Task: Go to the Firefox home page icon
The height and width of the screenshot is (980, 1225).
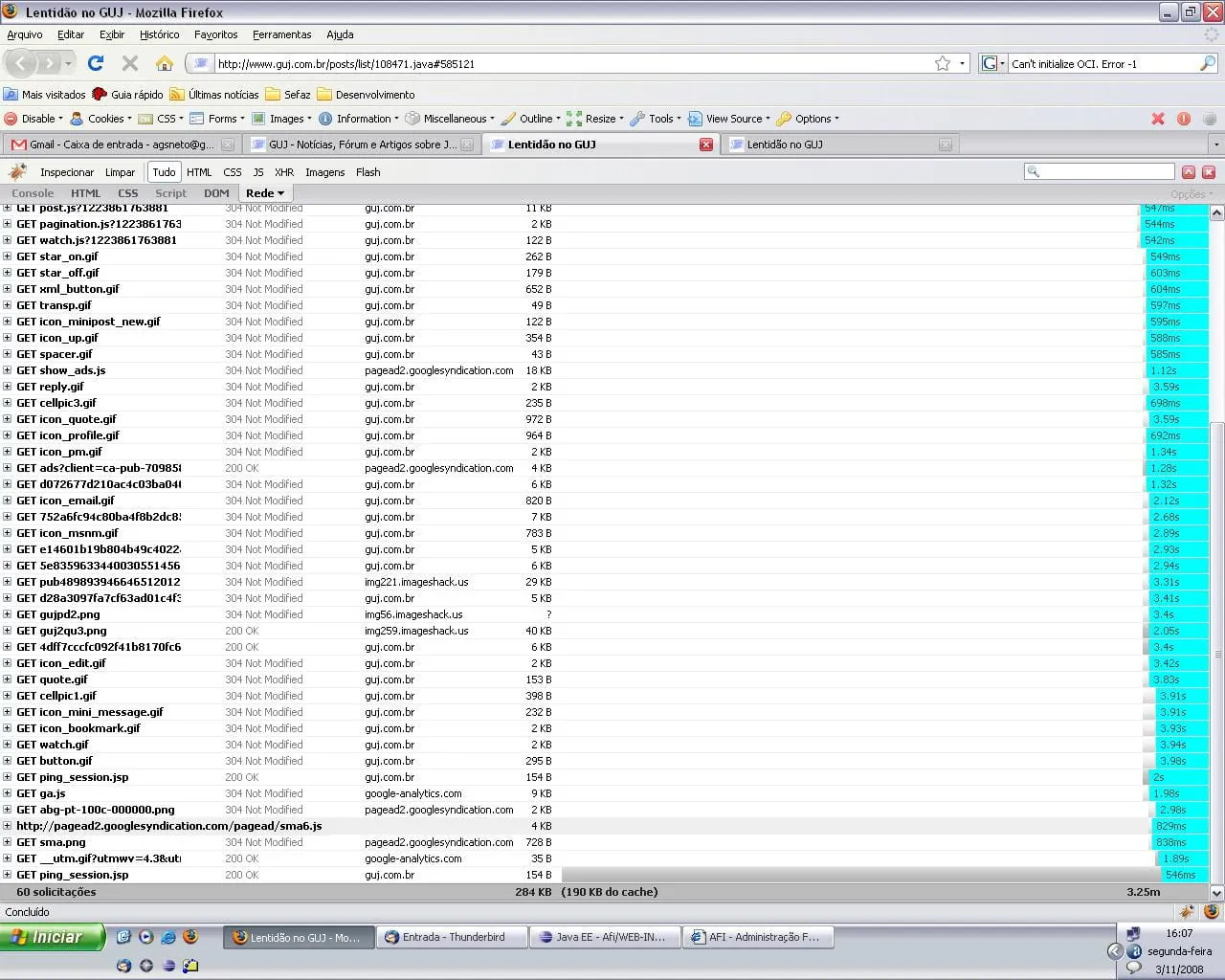Action: click(165, 63)
